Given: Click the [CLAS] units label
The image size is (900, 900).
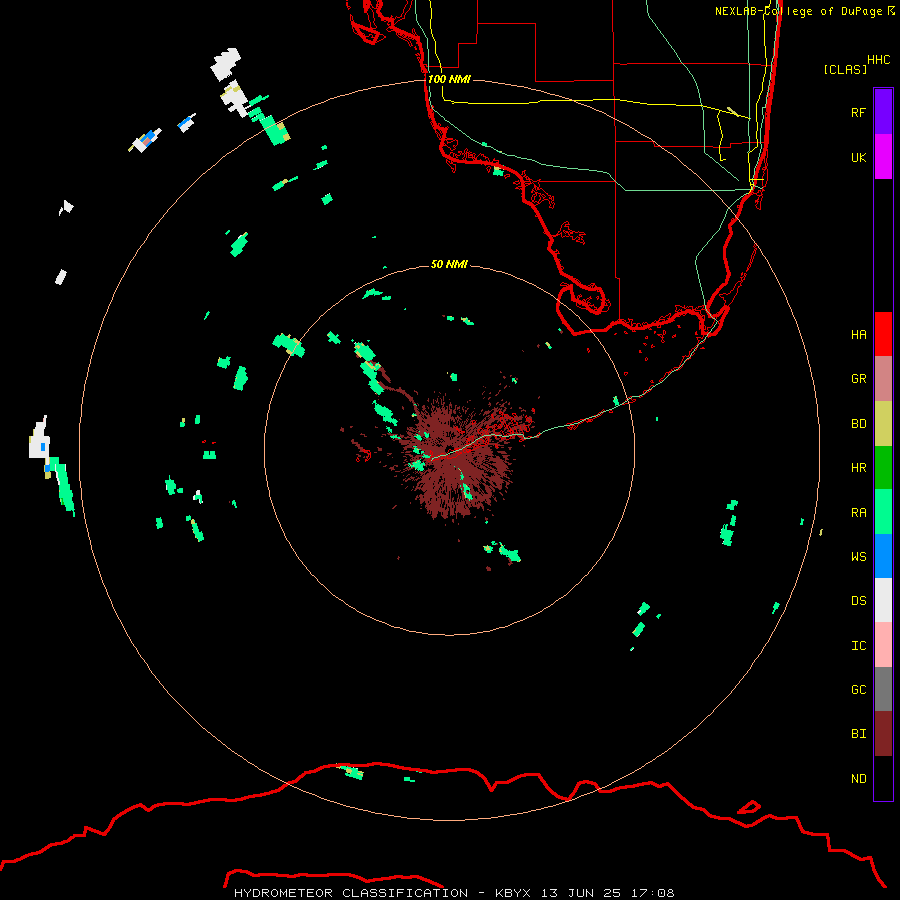Looking at the screenshot, I should (845, 69).
